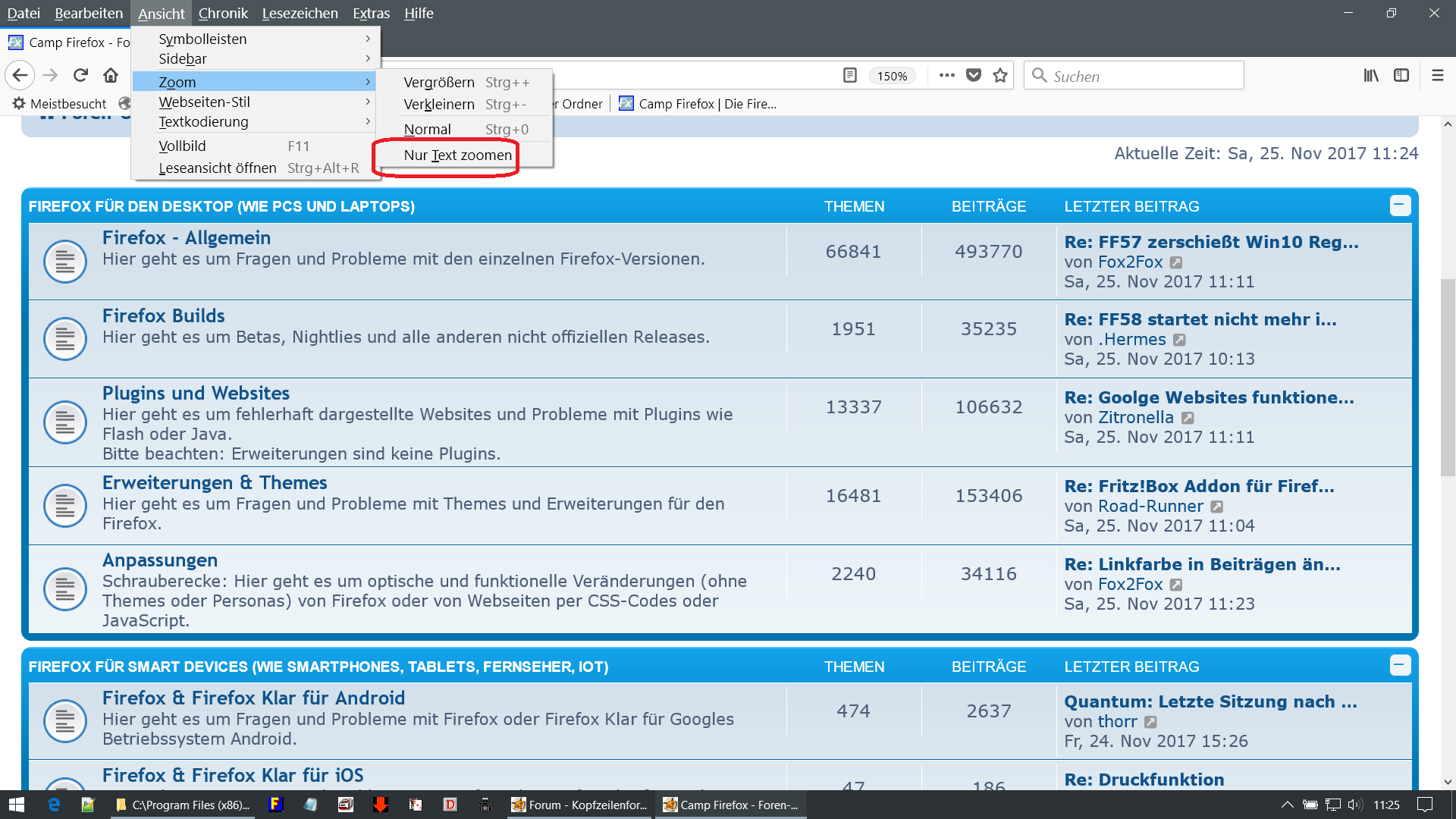
Task: Open page actions three-dots menu
Action: coord(946,75)
